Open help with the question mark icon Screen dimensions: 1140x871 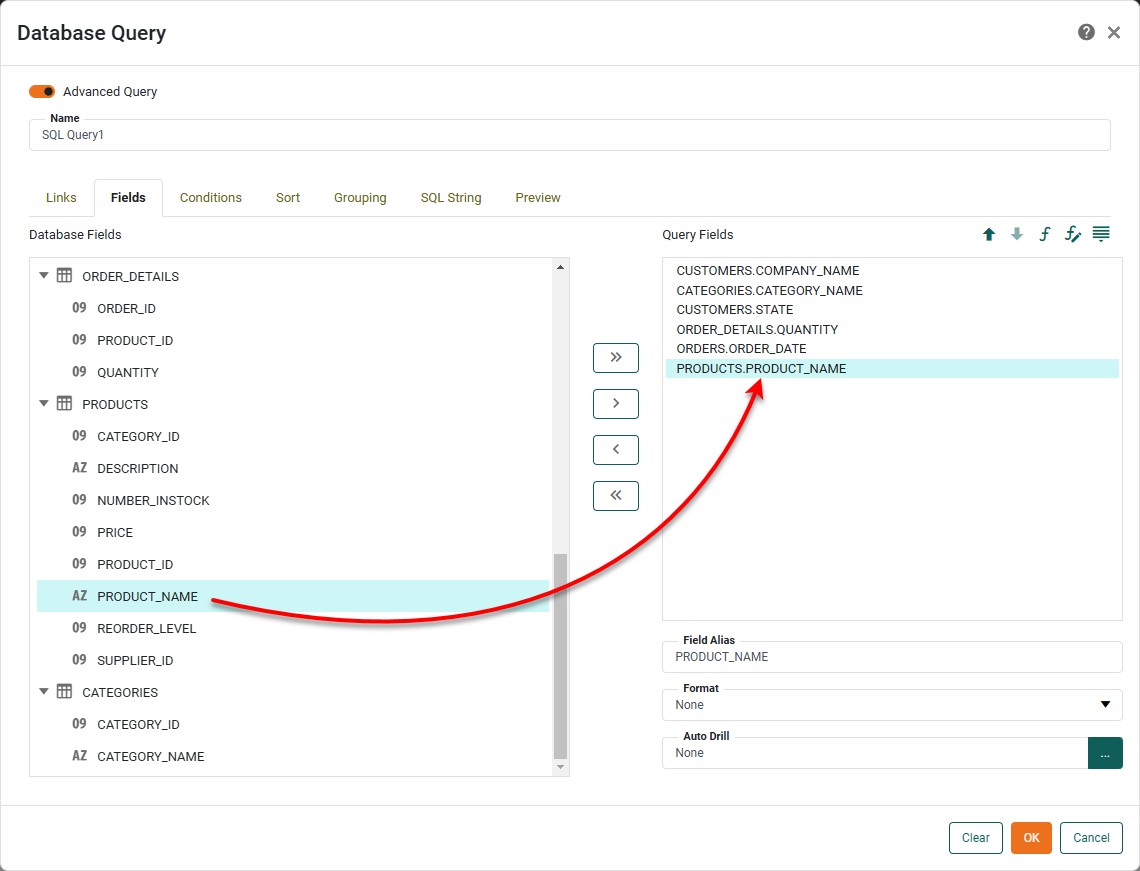click(x=1086, y=32)
